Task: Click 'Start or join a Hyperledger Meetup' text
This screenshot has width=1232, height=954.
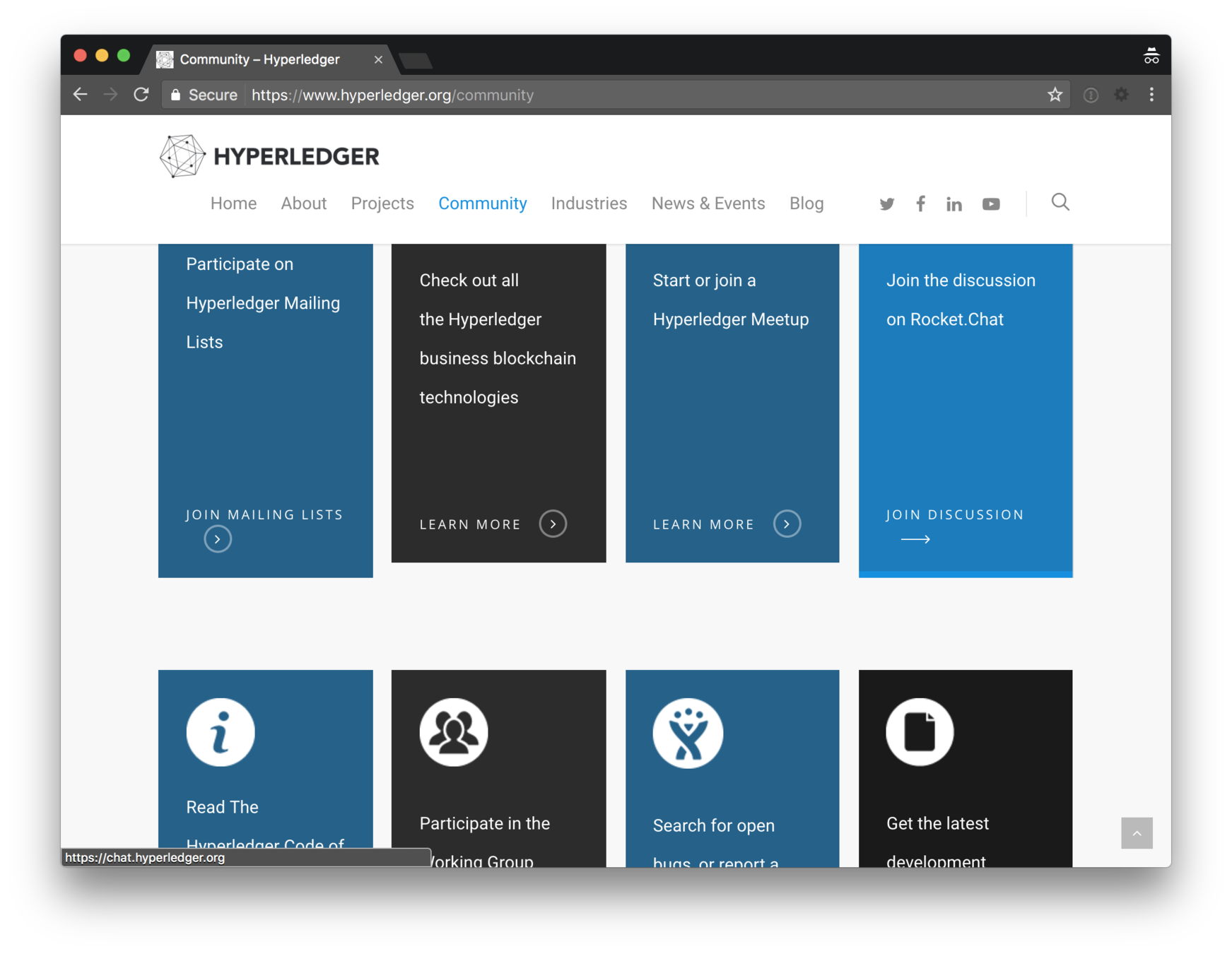Action: coord(731,300)
